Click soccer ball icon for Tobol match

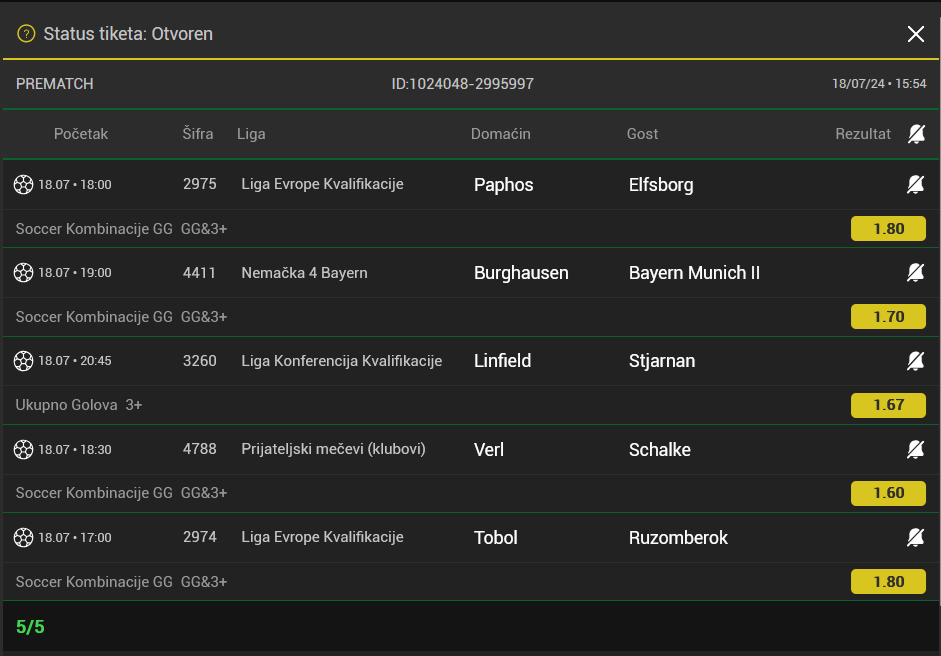coord(24,538)
